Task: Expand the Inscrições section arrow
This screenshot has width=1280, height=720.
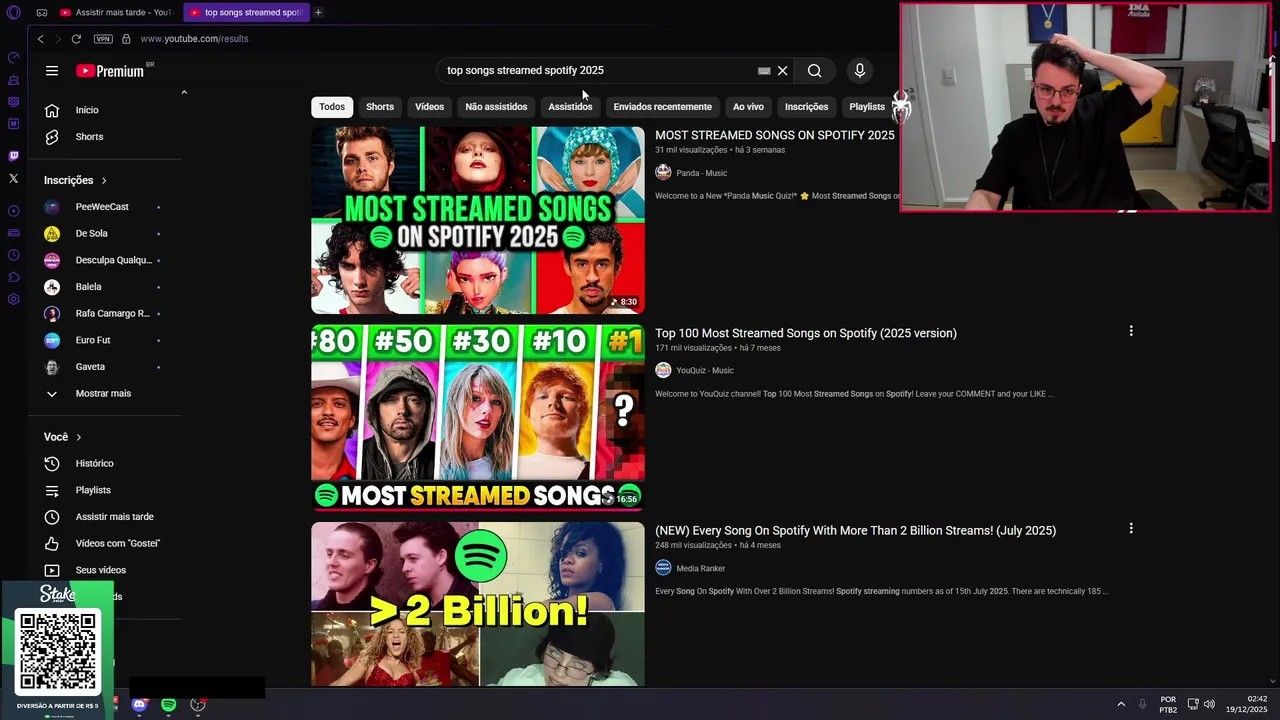Action: tap(104, 181)
